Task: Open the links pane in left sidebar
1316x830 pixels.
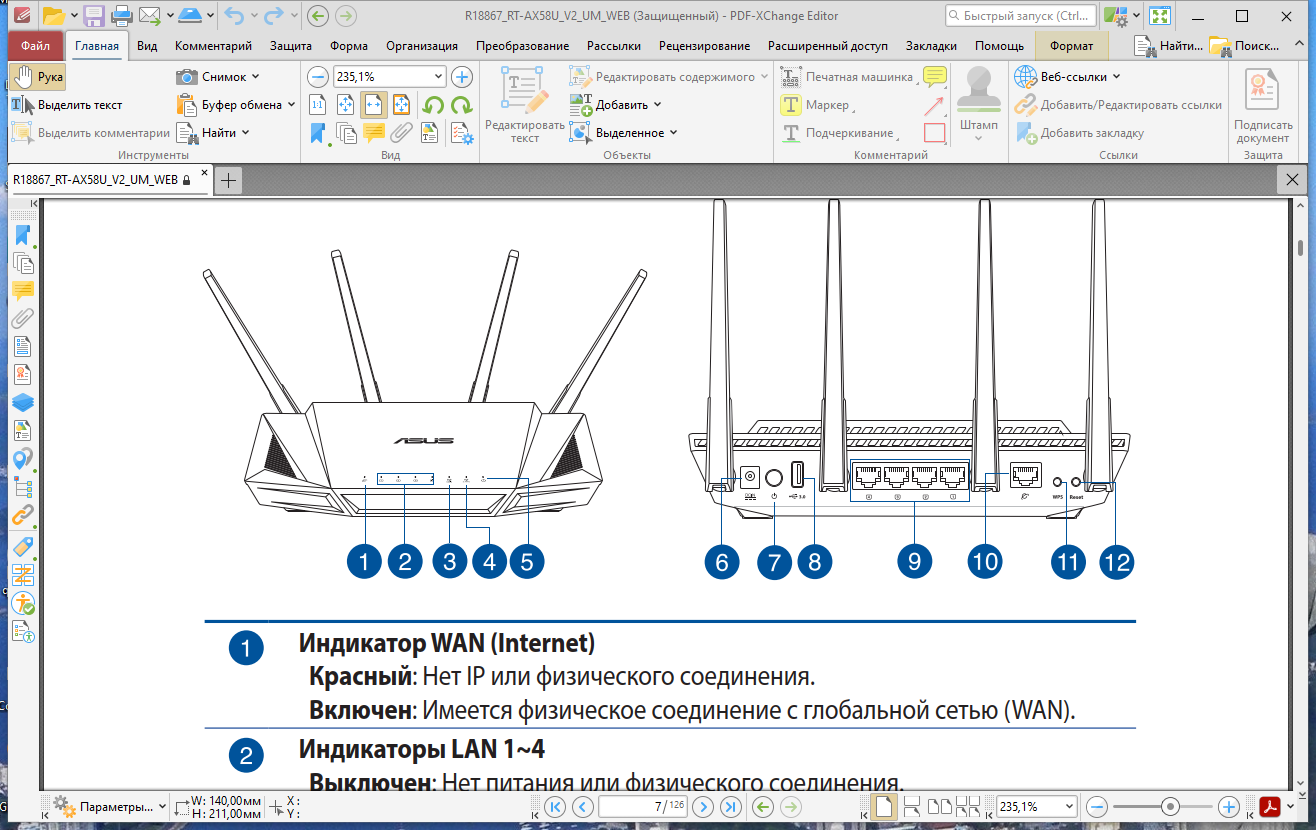Action: click(22, 516)
